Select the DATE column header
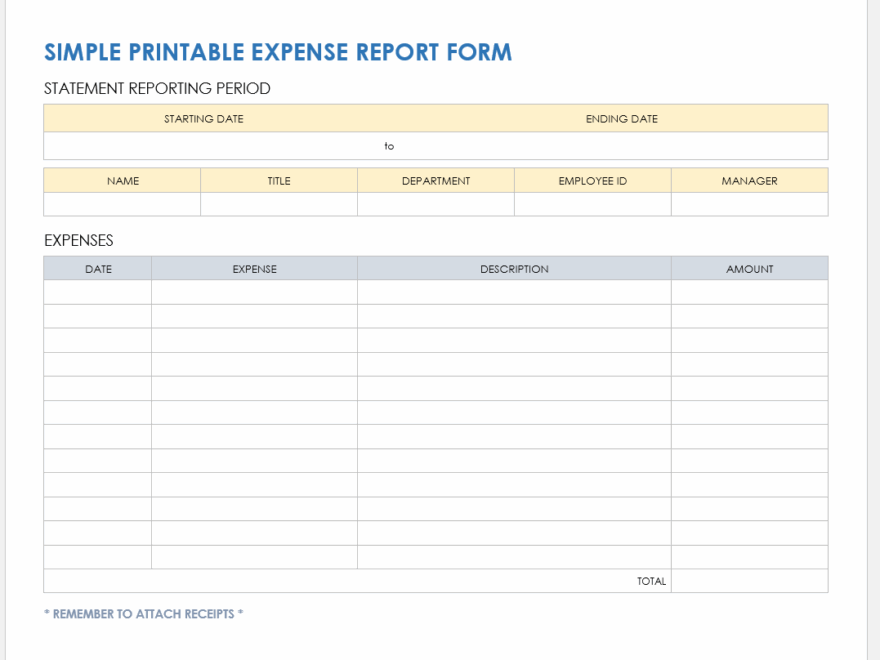 tap(97, 268)
